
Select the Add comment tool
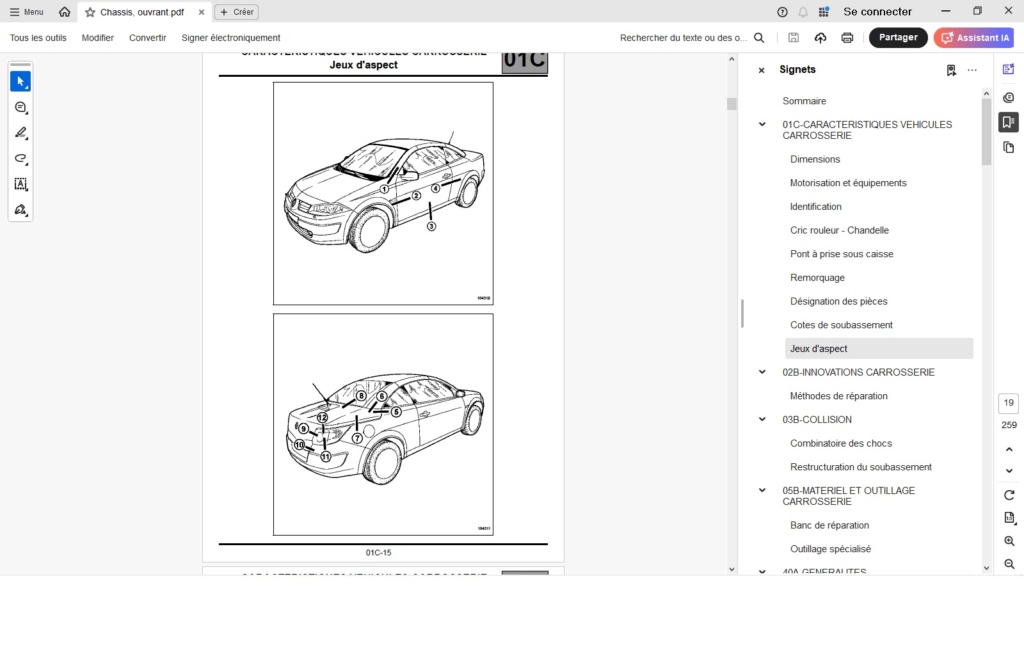point(20,107)
